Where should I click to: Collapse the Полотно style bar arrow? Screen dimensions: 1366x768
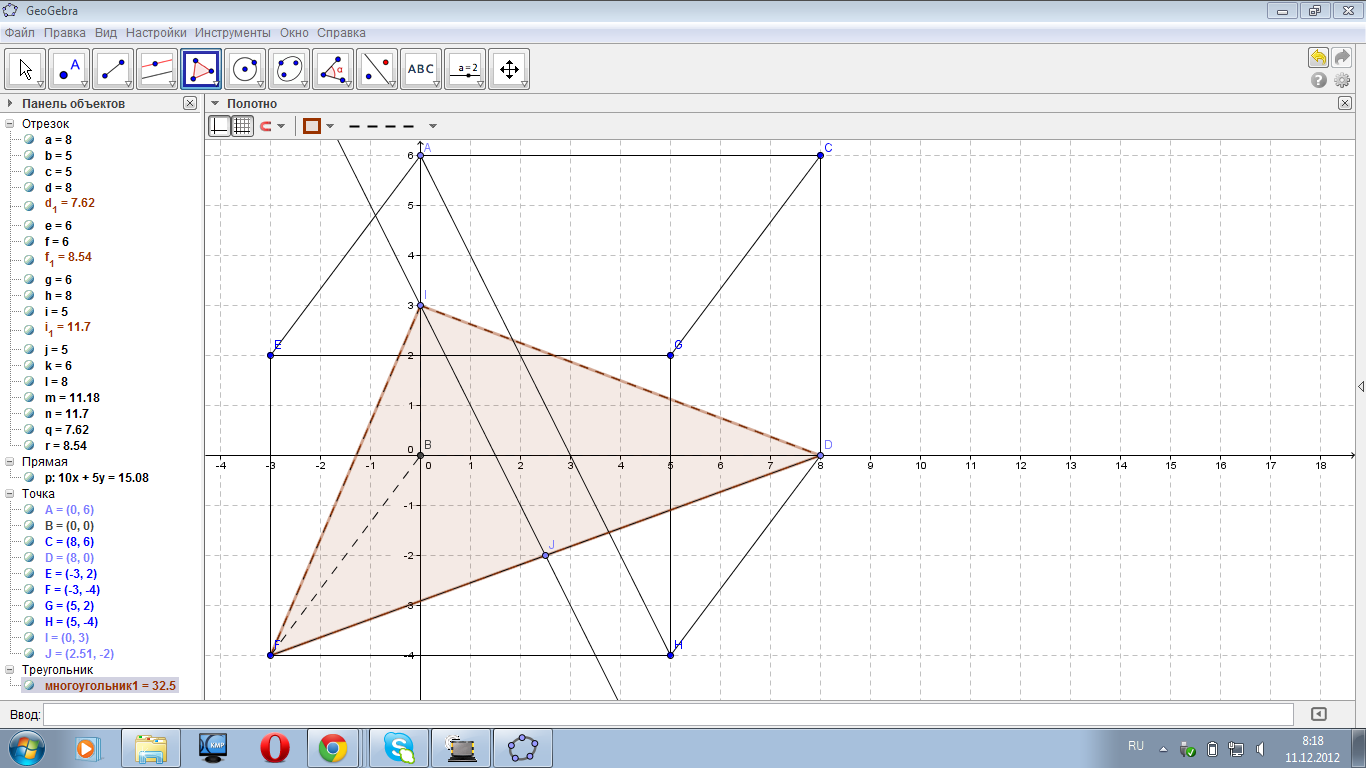point(214,103)
